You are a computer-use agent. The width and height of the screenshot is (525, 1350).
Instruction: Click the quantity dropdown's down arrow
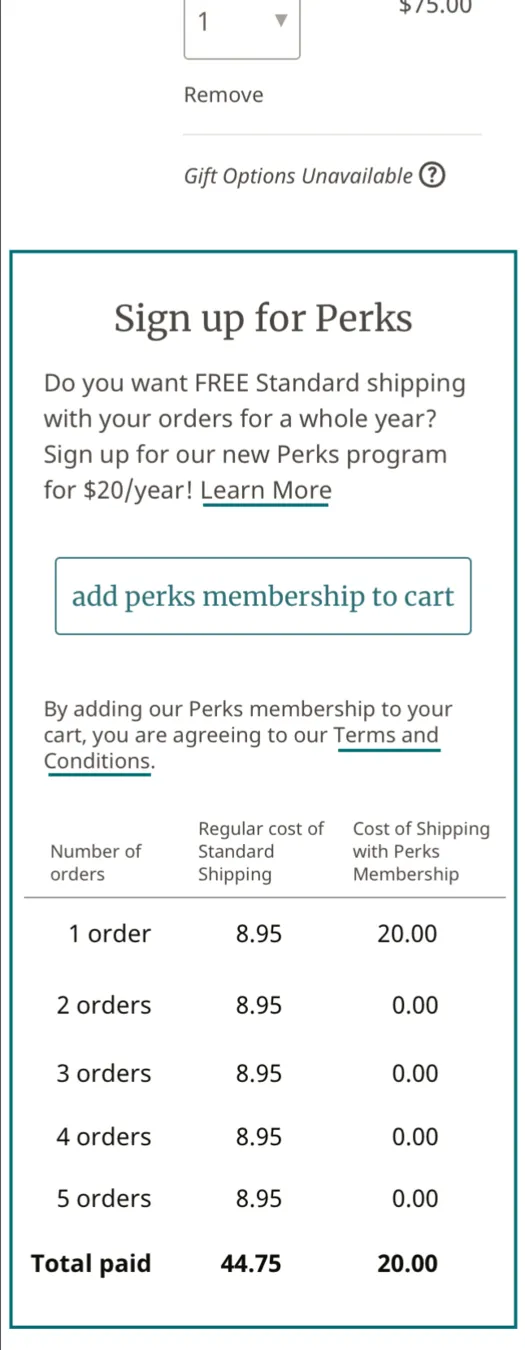[x=281, y=21]
